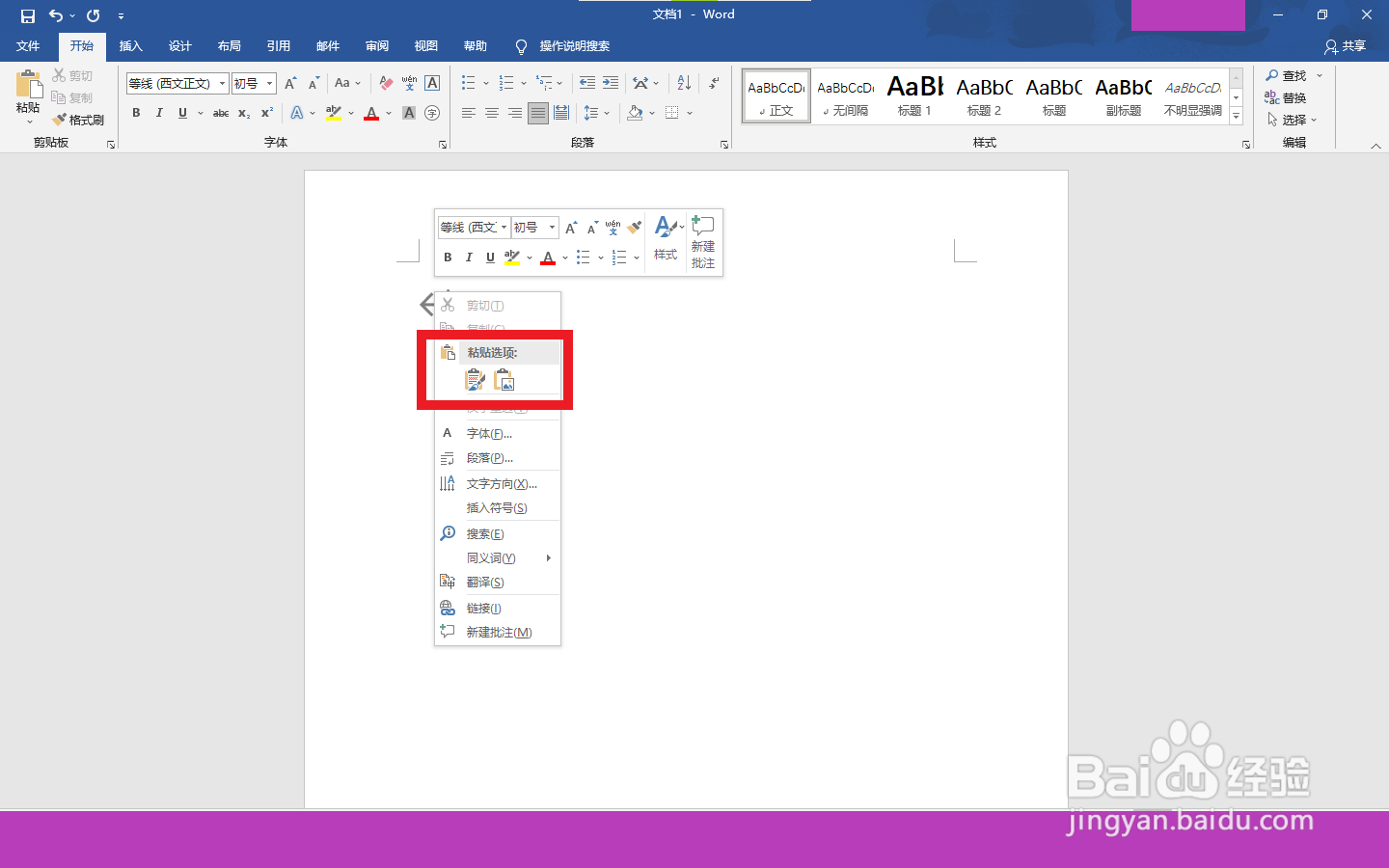Apply subscript formatting
Screen dimensions: 1389x868
[244, 113]
